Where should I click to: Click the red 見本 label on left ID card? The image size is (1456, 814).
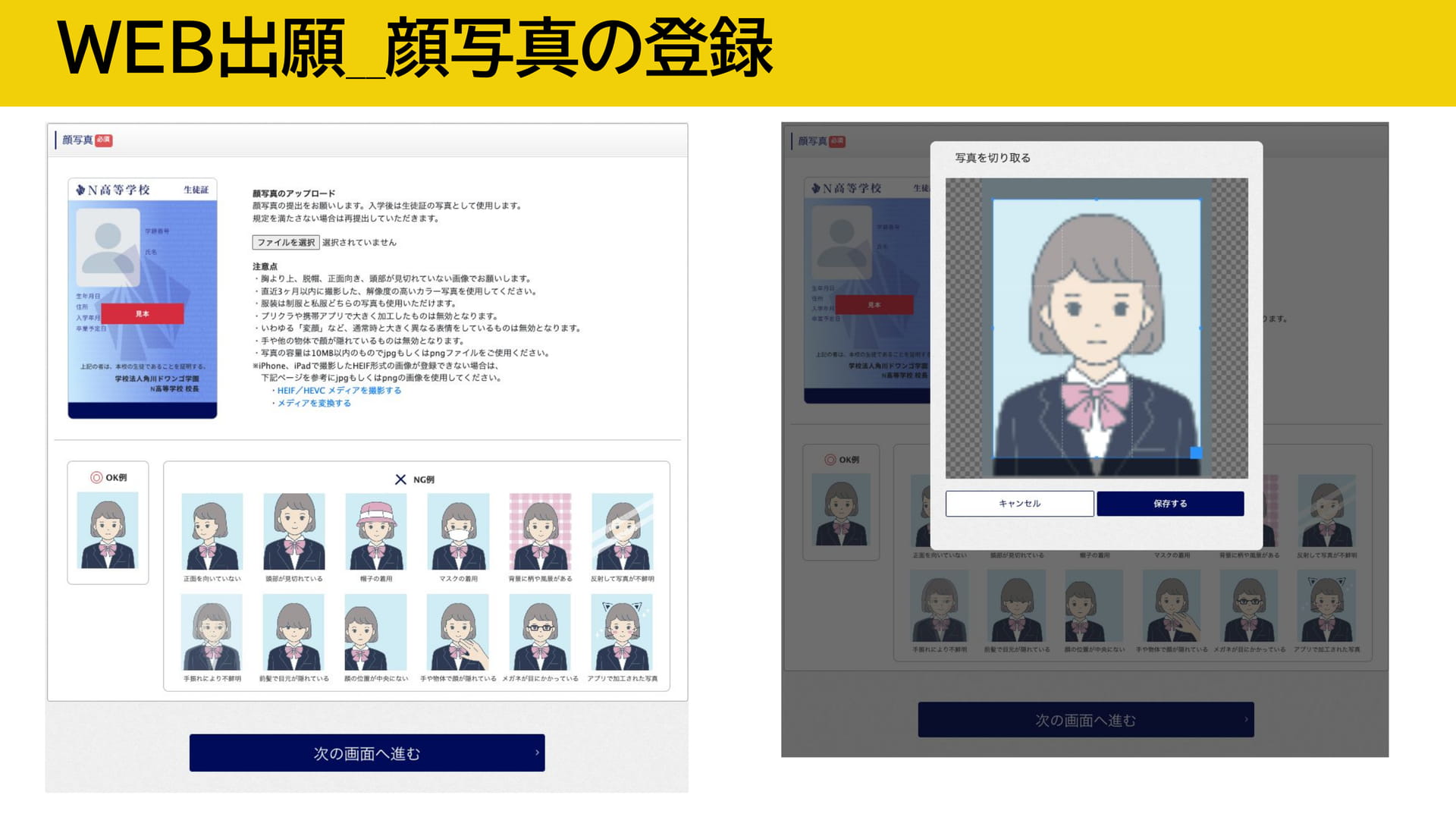(x=143, y=314)
